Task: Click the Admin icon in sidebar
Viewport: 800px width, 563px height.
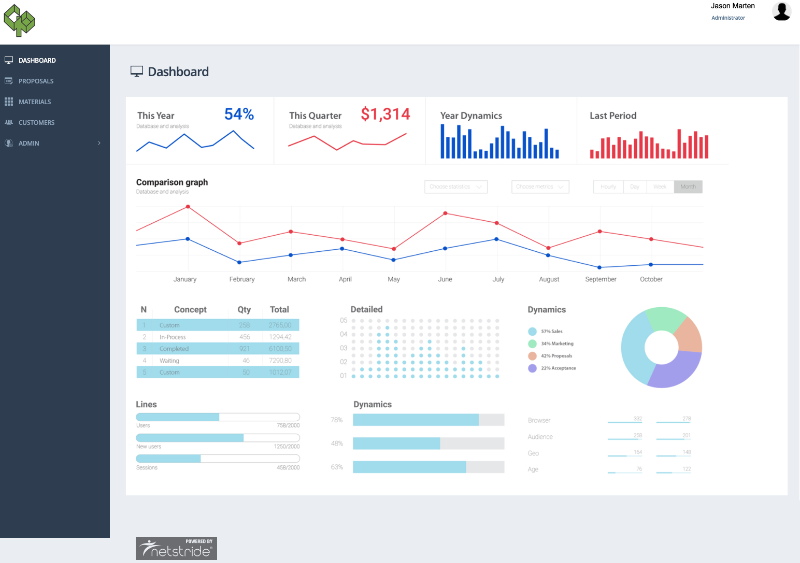Action: click(9, 143)
